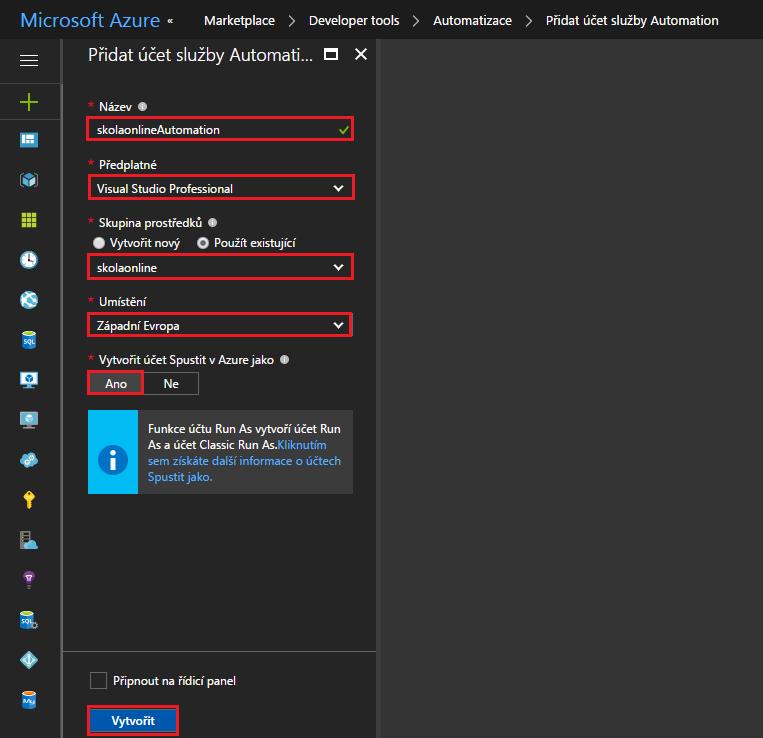Click the info icon next to Vytvořit účet Spustit
This screenshot has height=738, width=763.
coord(285,360)
